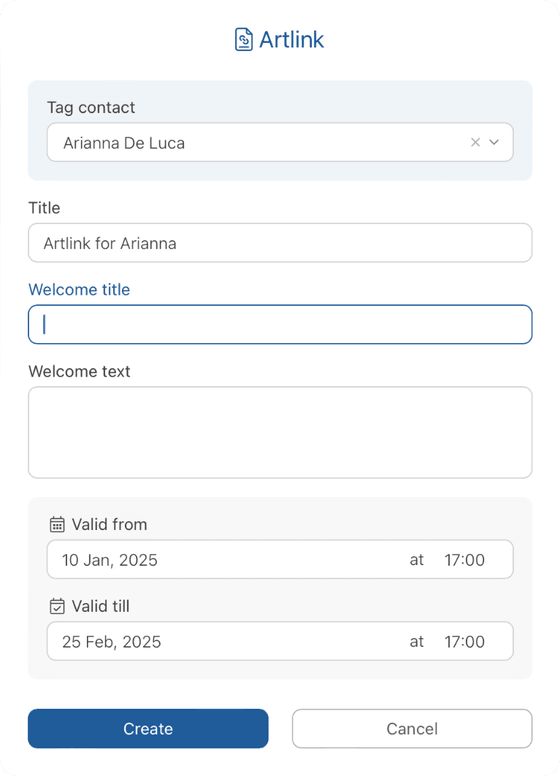The image size is (560, 776).
Task: Click the Valid from calendar icon
Action: point(57,525)
